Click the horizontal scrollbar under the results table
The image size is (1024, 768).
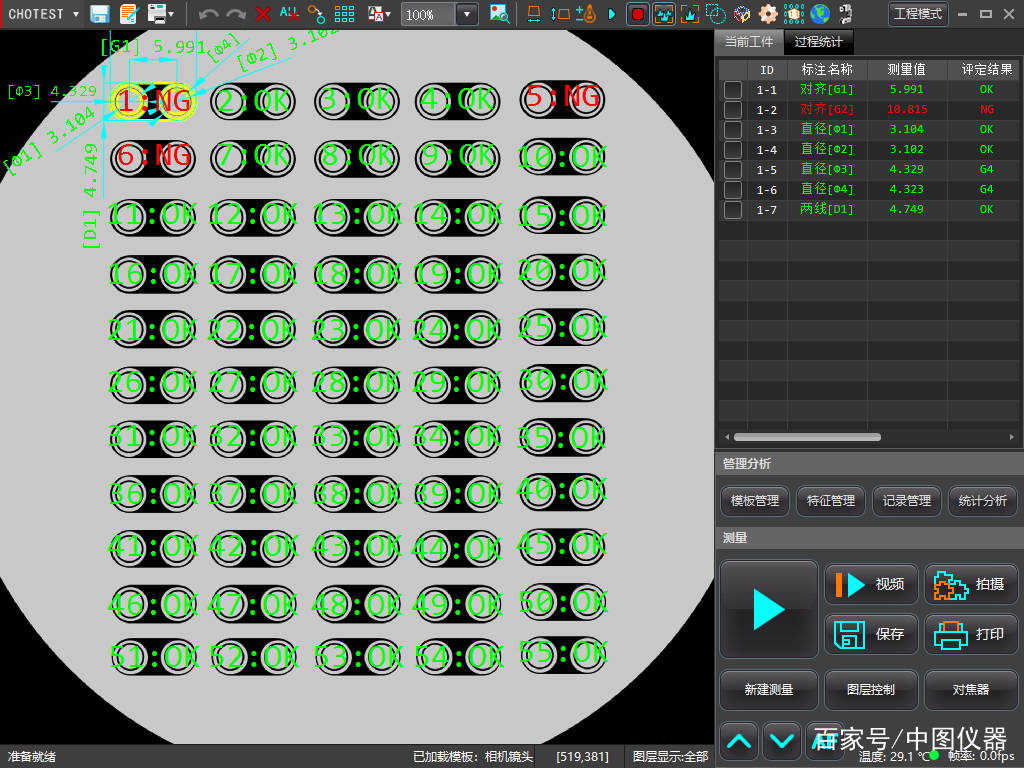click(x=807, y=437)
